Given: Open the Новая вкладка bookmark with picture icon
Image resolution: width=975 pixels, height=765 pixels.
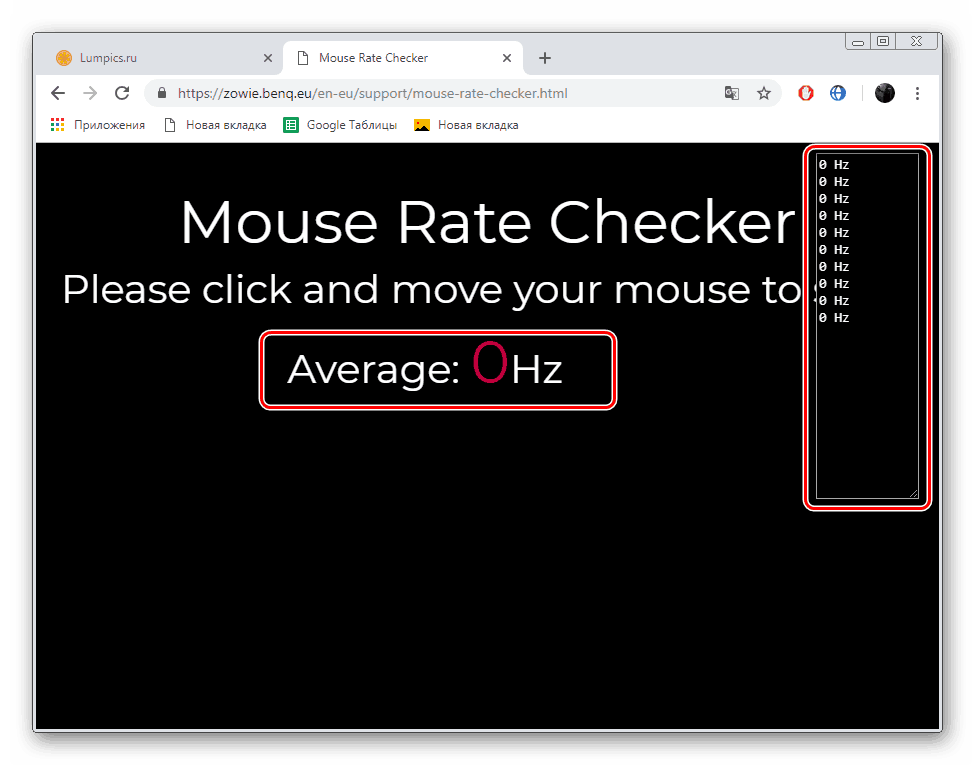Looking at the screenshot, I should tap(466, 125).
